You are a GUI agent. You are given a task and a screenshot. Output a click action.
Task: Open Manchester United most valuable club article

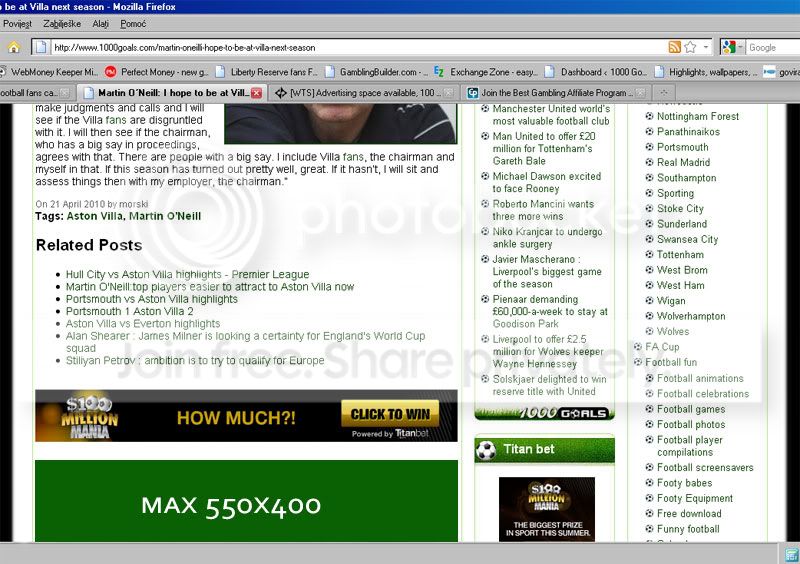point(551,115)
